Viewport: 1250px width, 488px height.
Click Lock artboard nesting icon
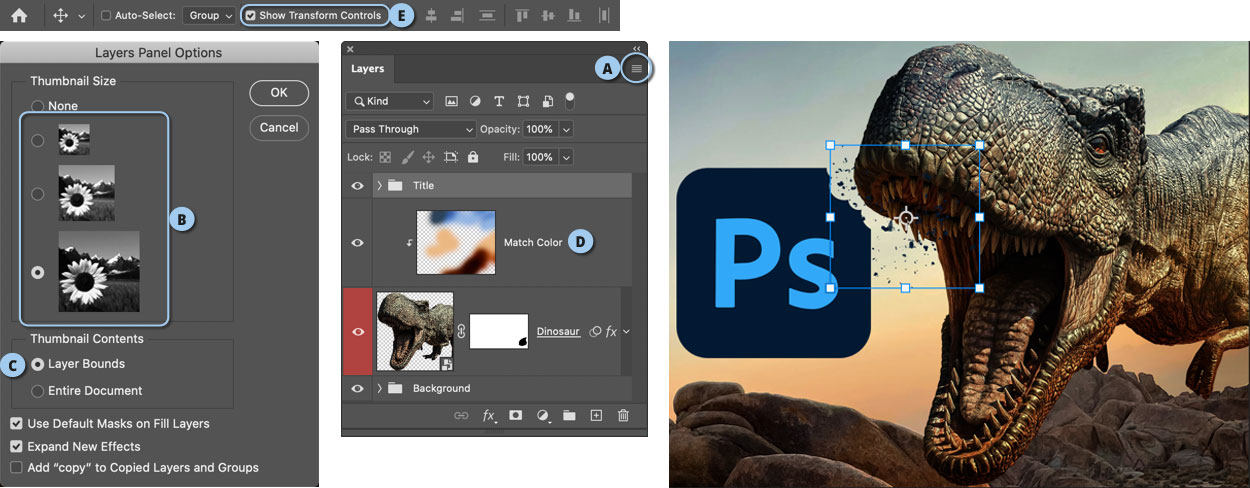pyautogui.click(x=451, y=157)
